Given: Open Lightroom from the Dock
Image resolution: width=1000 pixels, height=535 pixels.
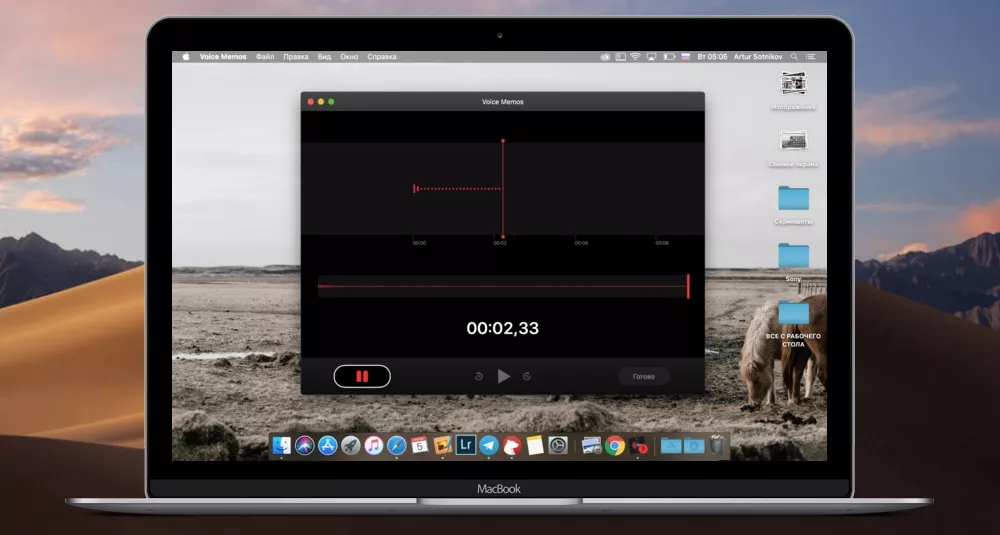Looking at the screenshot, I should click(x=466, y=445).
